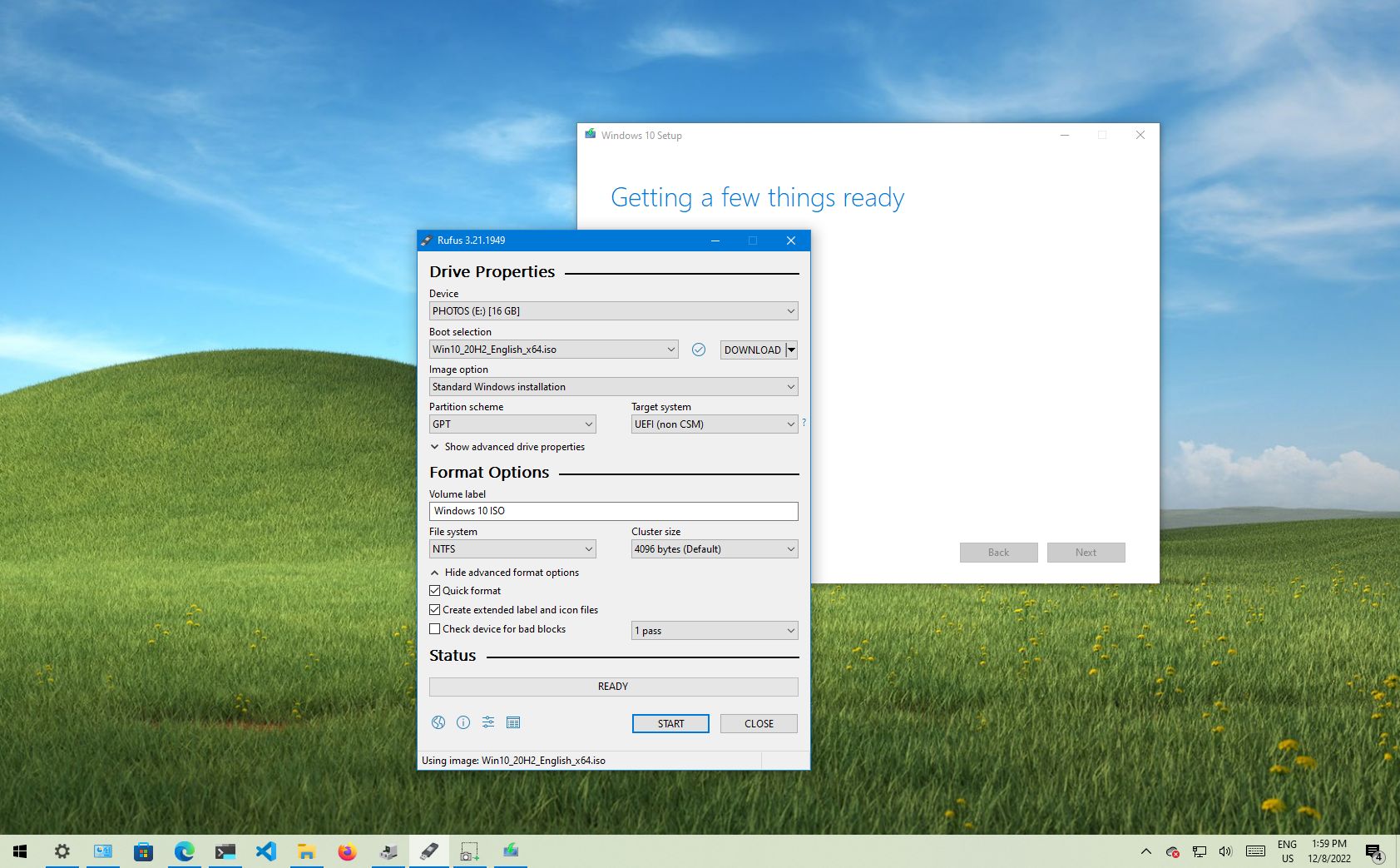The image size is (1400, 868).
Task: Click the checkmark icon next to boot selection
Action: tap(699, 350)
